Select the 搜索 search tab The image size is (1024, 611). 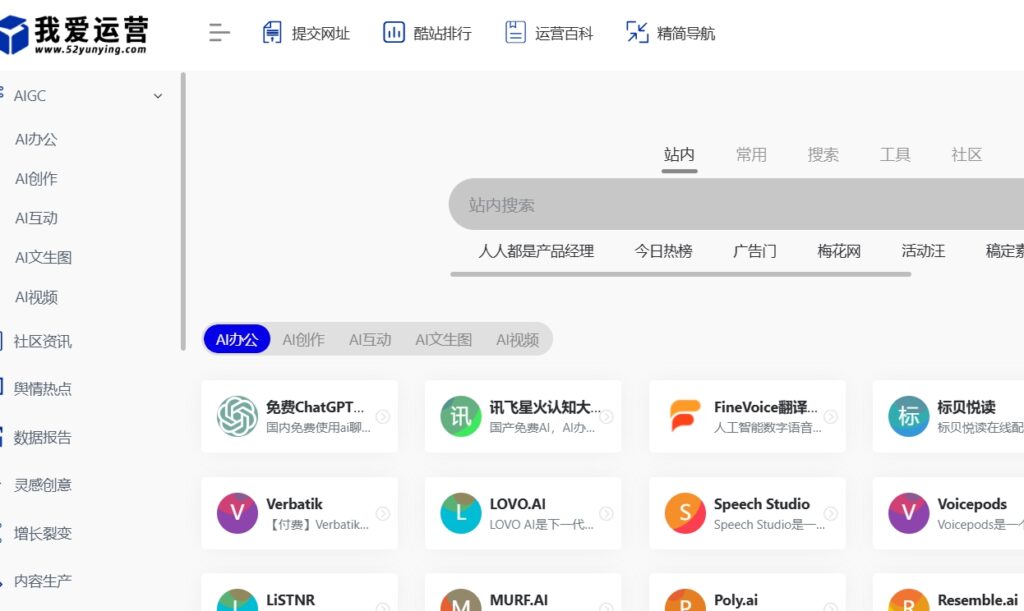pos(823,155)
